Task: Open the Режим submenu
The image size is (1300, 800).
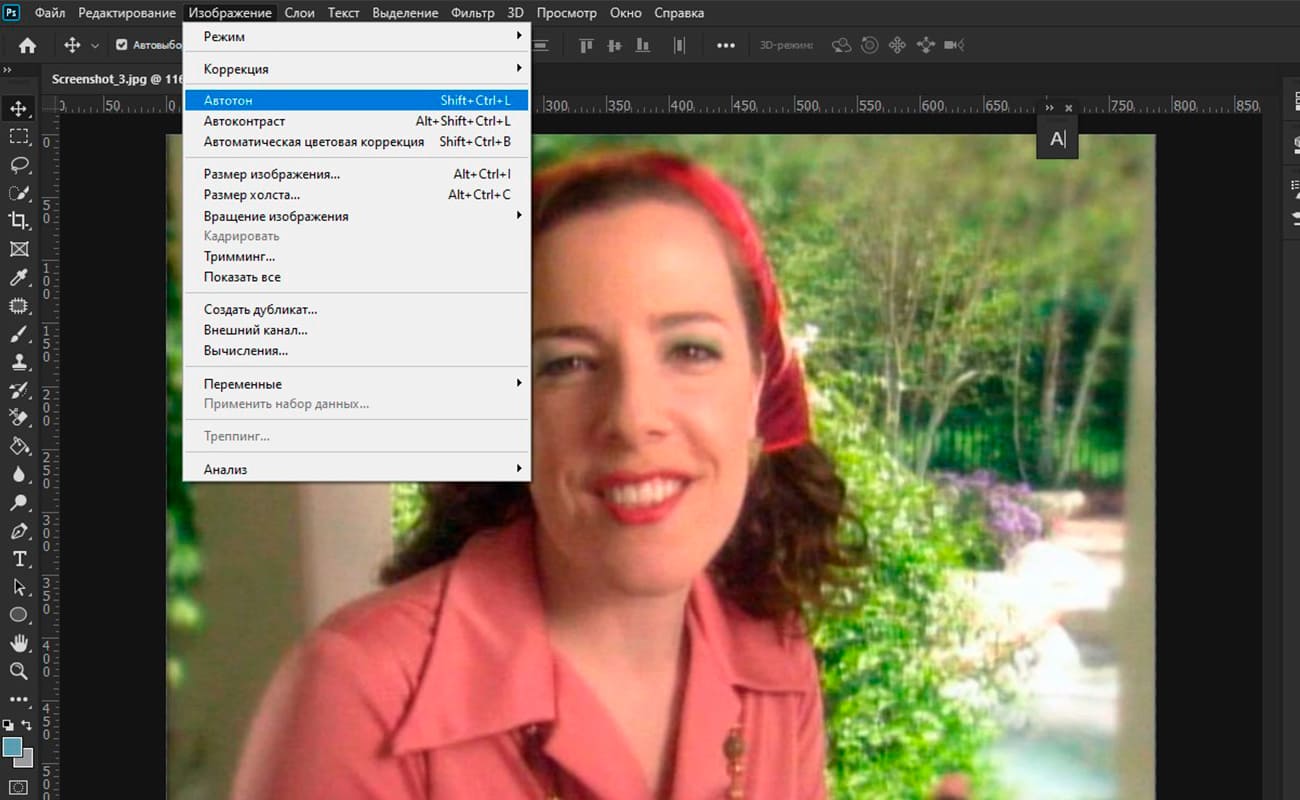Action: [x=357, y=36]
